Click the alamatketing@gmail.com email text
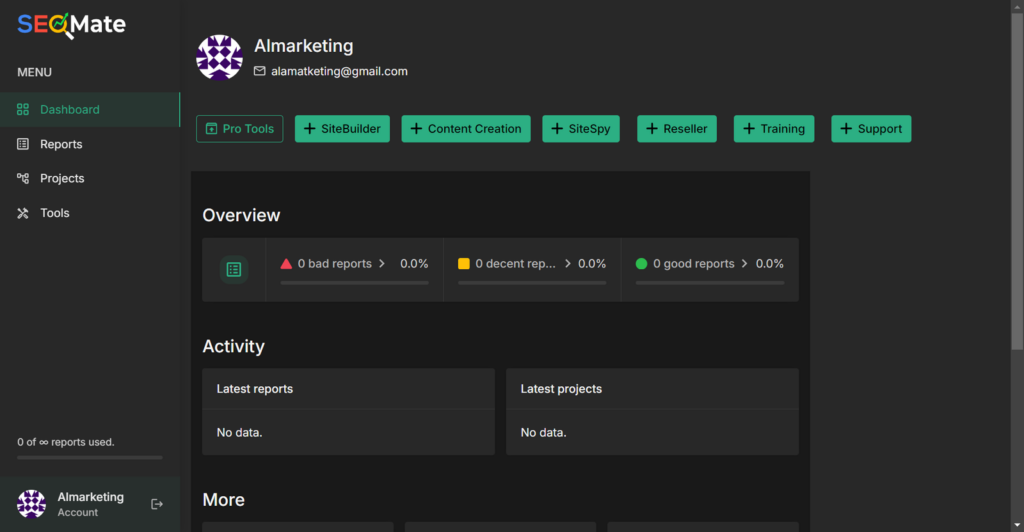1024x532 pixels. [339, 71]
